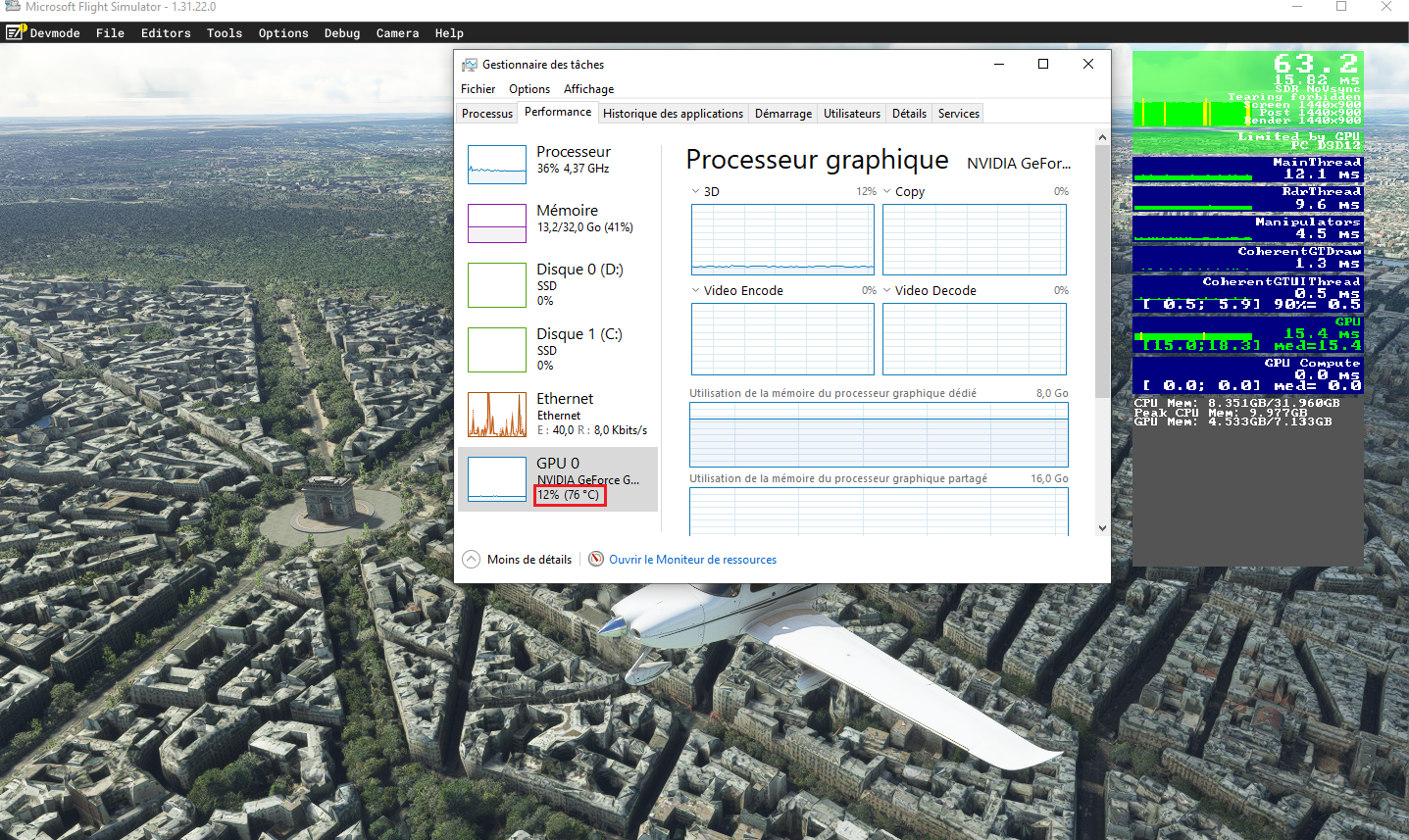The height and width of the screenshot is (840, 1409).
Task: Click the Task Manager title bar icon
Action: click(x=470, y=64)
